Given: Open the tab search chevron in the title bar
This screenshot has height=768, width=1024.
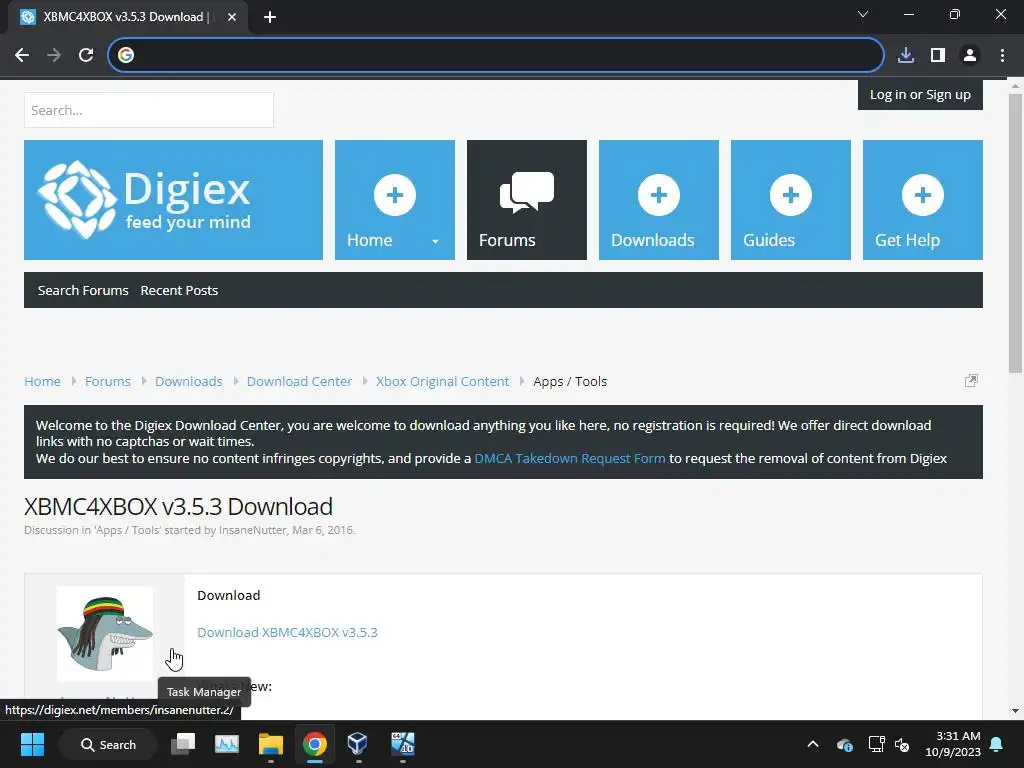Looking at the screenshot, I should click(863, 14).
